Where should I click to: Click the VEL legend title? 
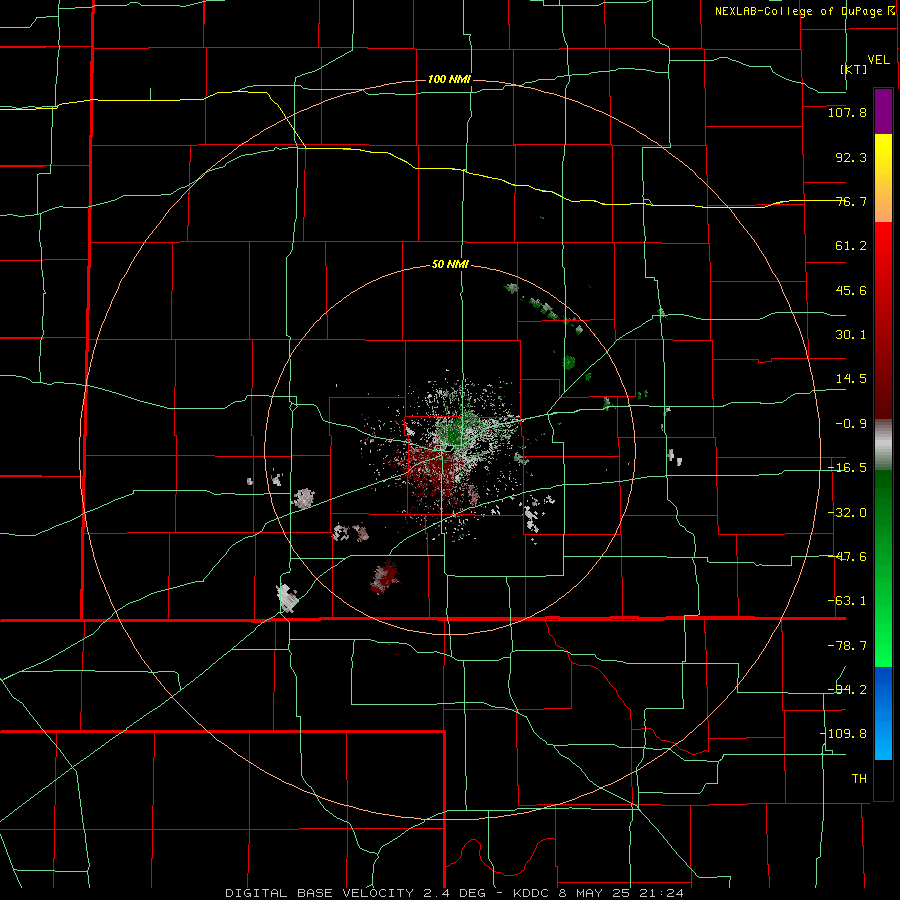point(879,60)
